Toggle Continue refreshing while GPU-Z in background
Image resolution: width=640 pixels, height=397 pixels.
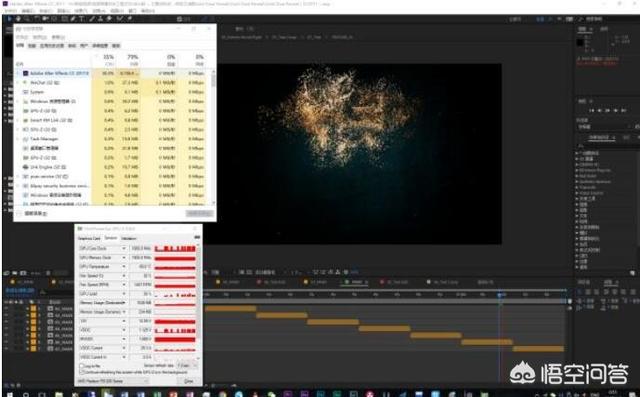pos(82,372)
